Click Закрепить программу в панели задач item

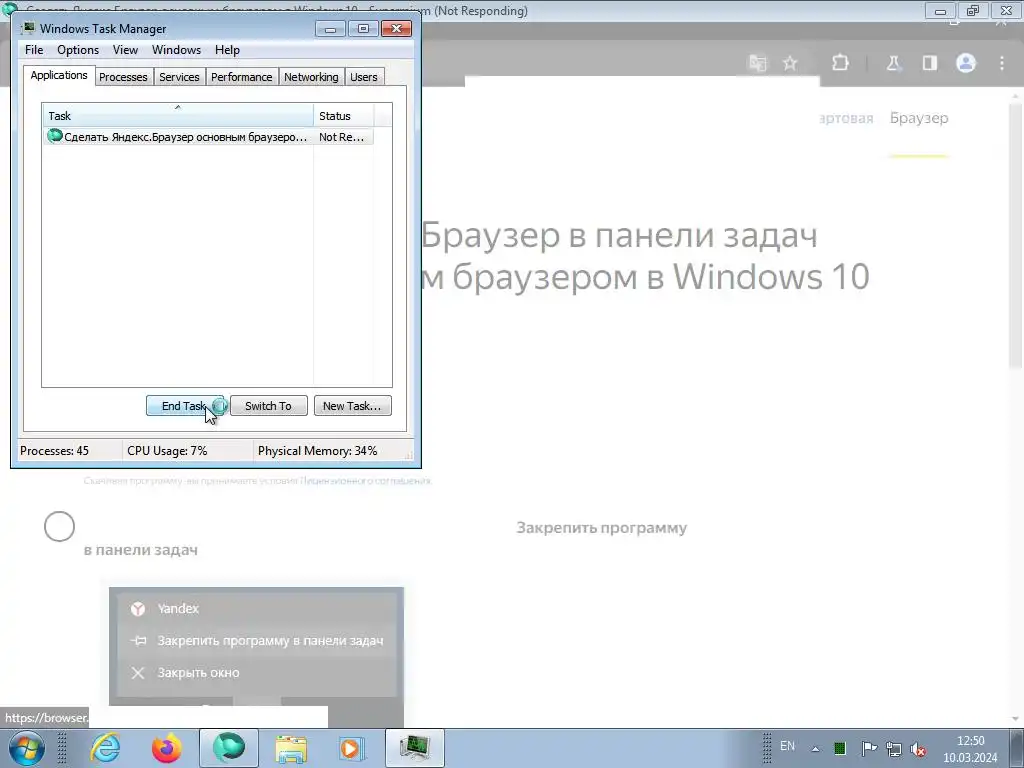(256, 641)
